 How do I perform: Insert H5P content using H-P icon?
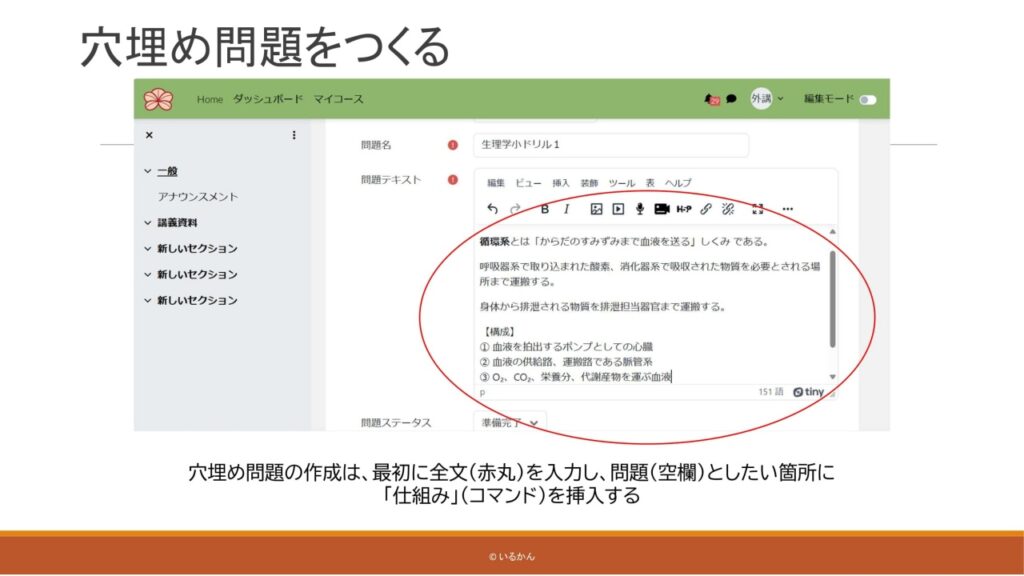(x=684, y=209)
